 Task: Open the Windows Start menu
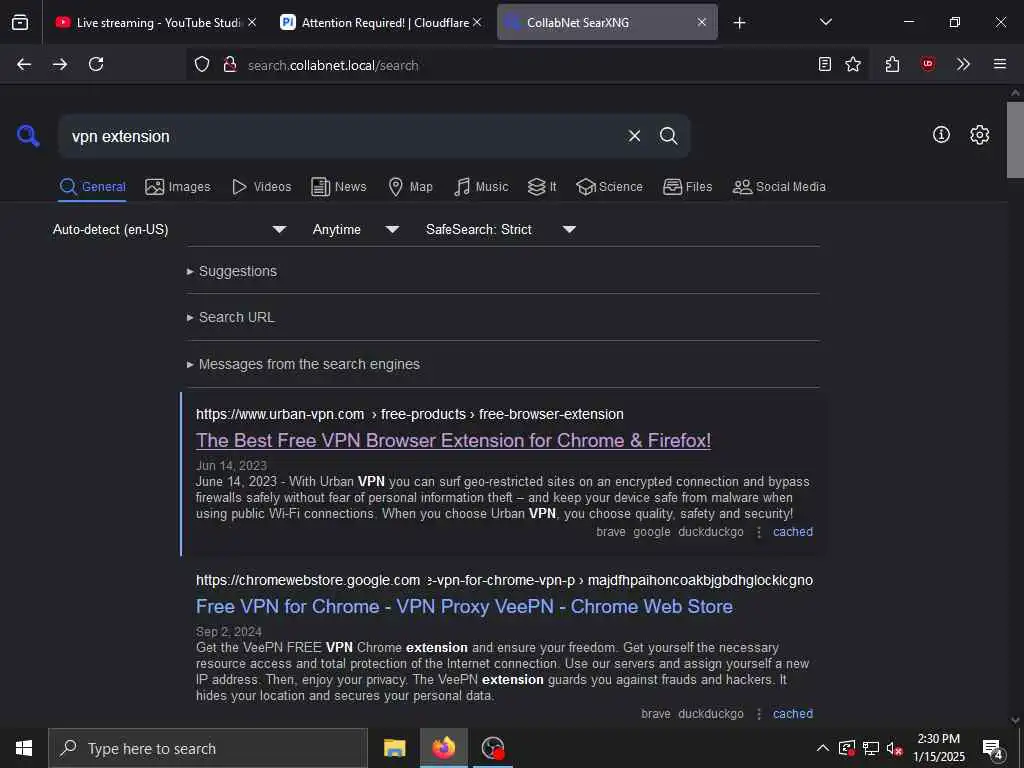(24, 748)
